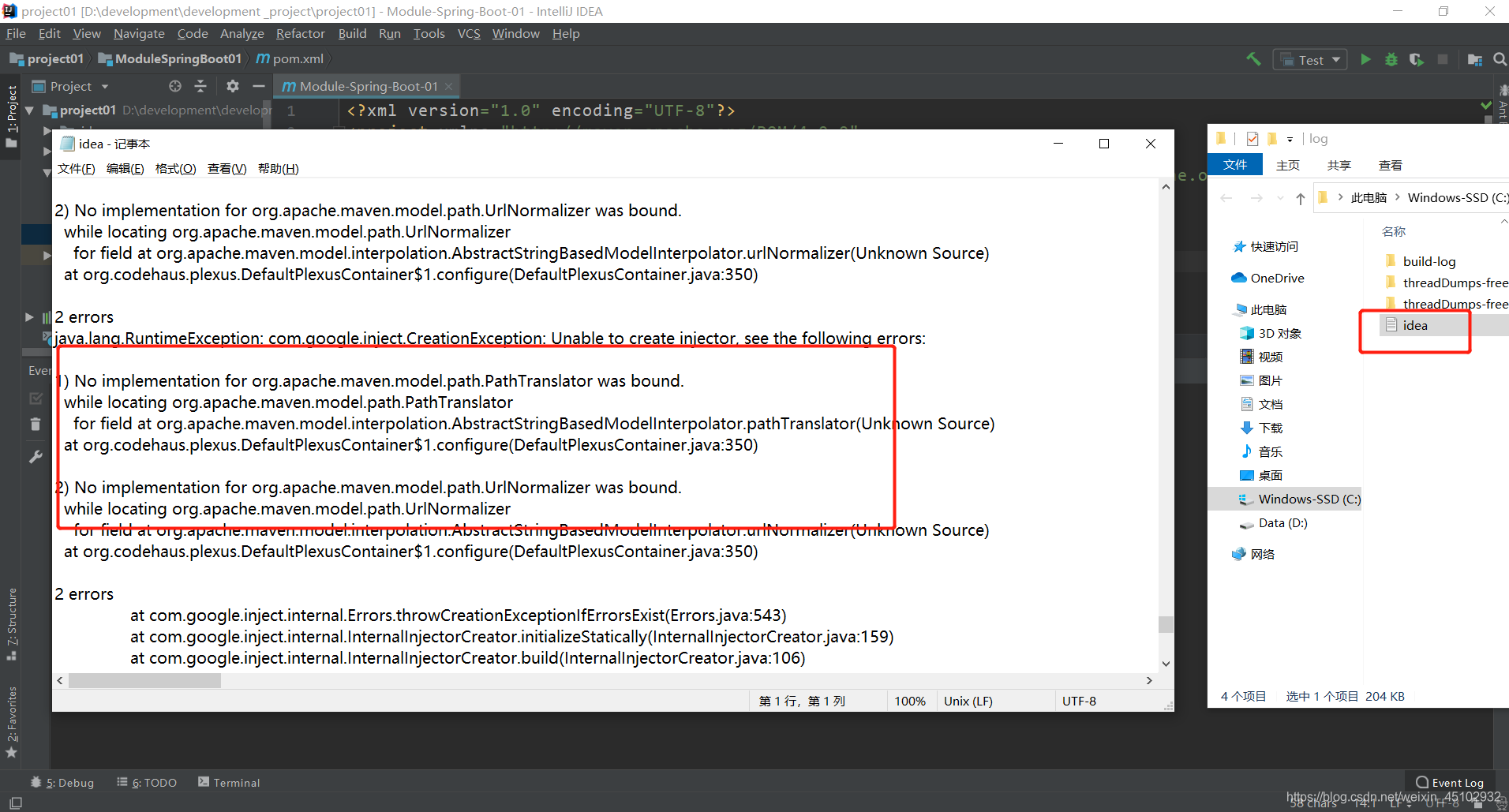Click Notepad vertical scrollbar thumb
This screenshot has width=1509, height=812.
click(1166, 624)
